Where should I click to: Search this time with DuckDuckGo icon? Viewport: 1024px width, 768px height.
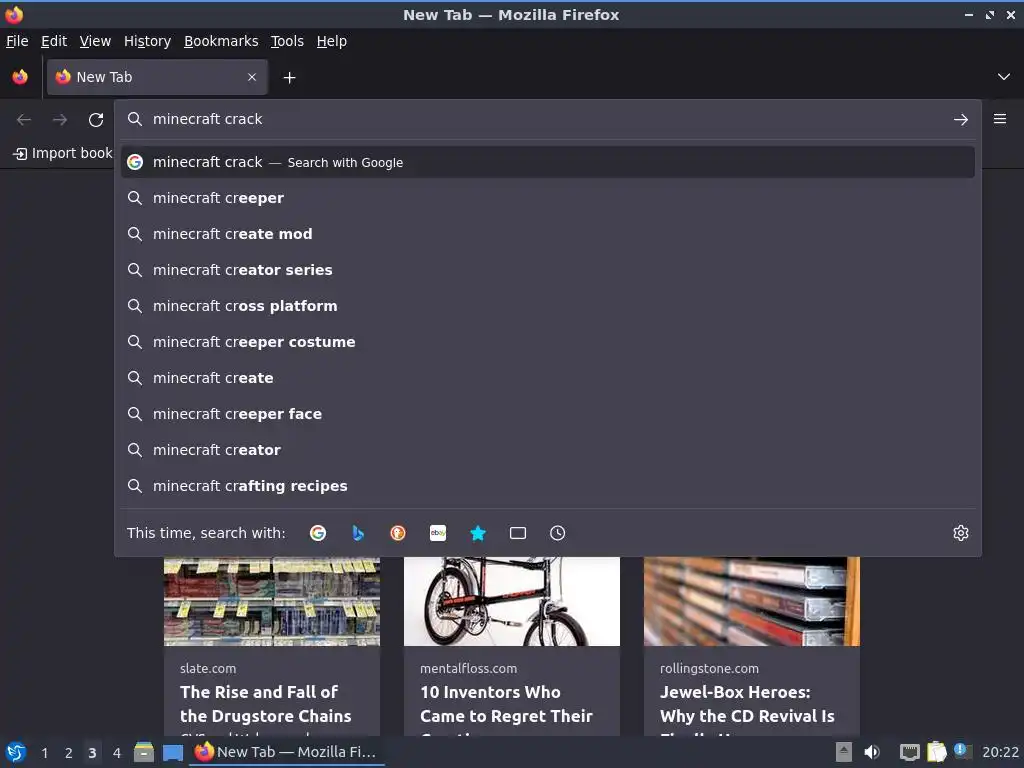[x=398, y=533]
